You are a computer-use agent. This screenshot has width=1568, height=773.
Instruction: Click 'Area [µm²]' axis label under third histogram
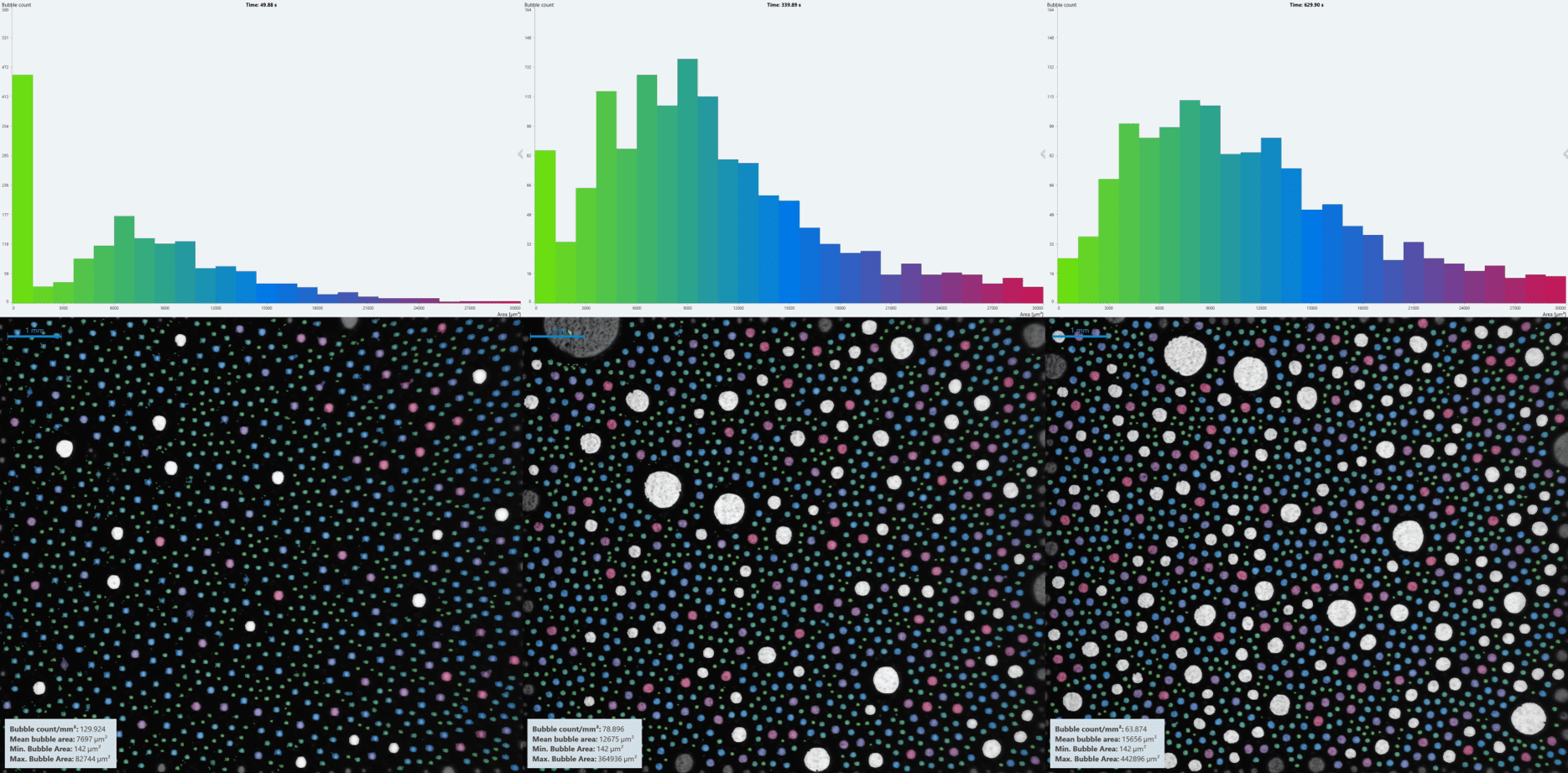[x=1554, y=314]
